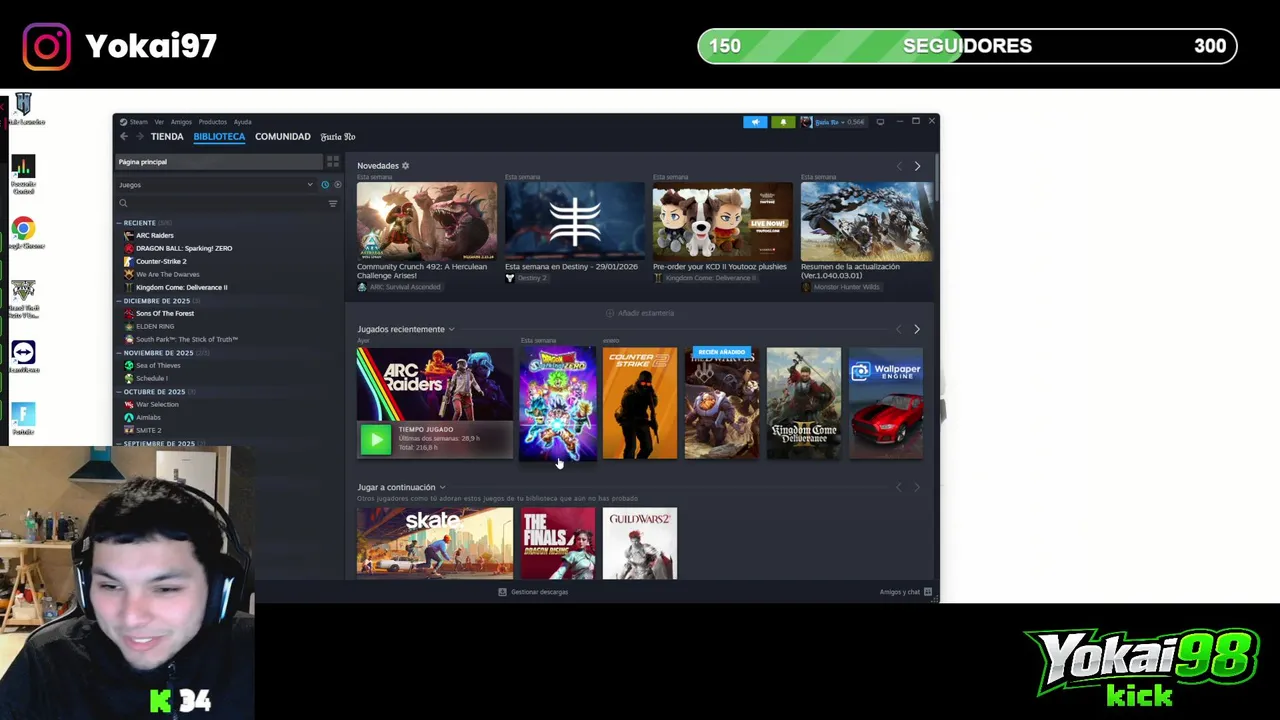This screenshot has height=720, width=1280.
Task: Open the COMUNIDAD tab
Action: (283, 137)
